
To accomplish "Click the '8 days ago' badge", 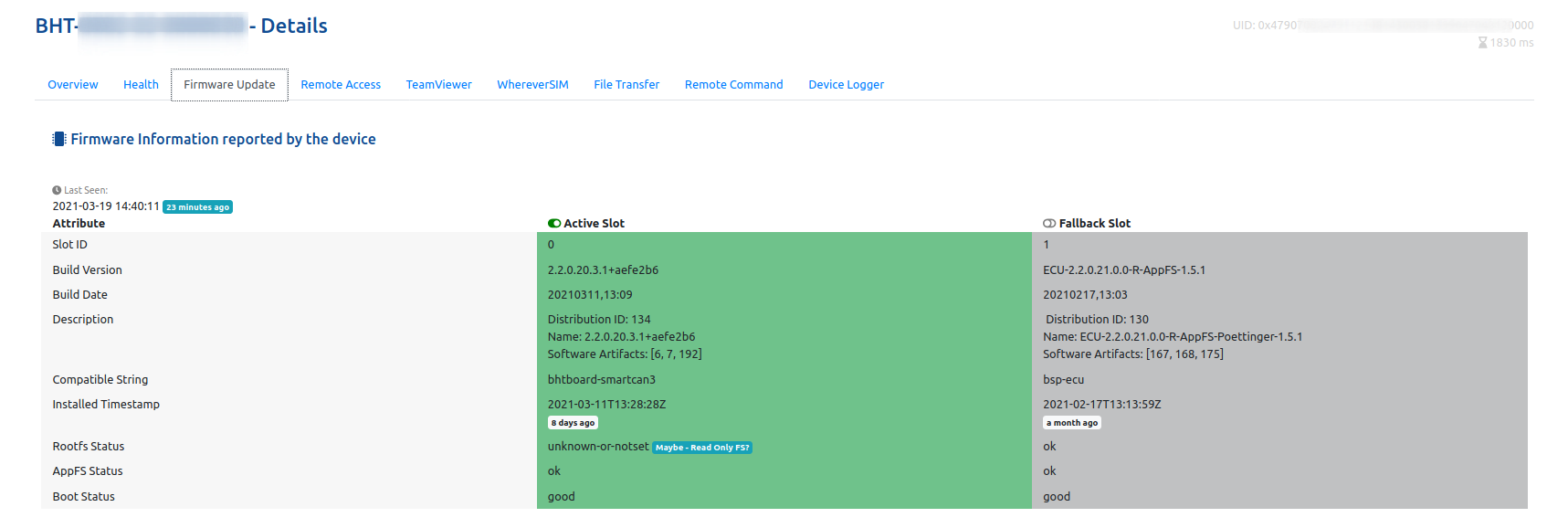I will [x=573, y=423].
